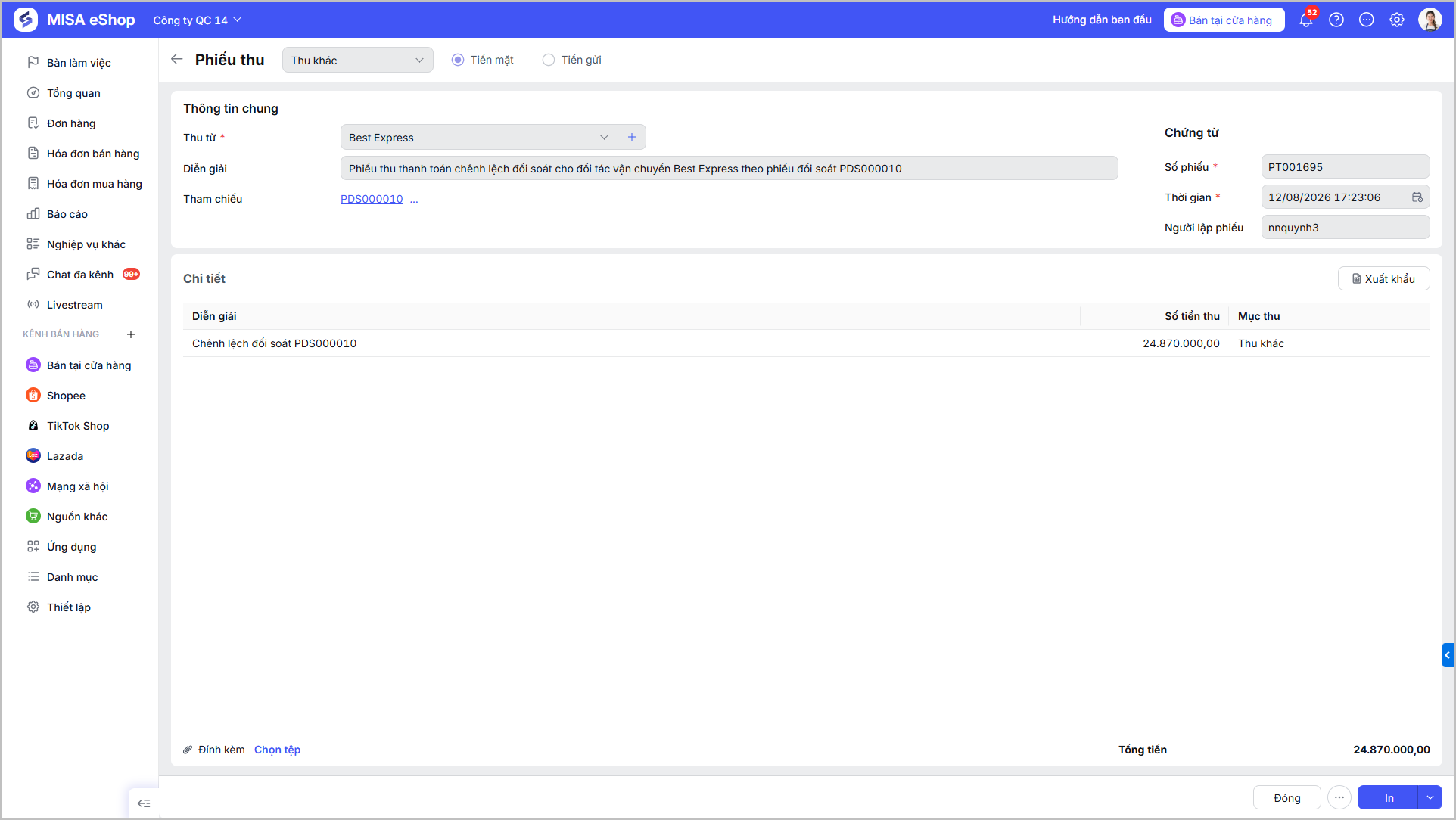Open the settings gear in header
This screenshot has height=820, width=1456.
pyautogui.click(x=1397, y=20)
